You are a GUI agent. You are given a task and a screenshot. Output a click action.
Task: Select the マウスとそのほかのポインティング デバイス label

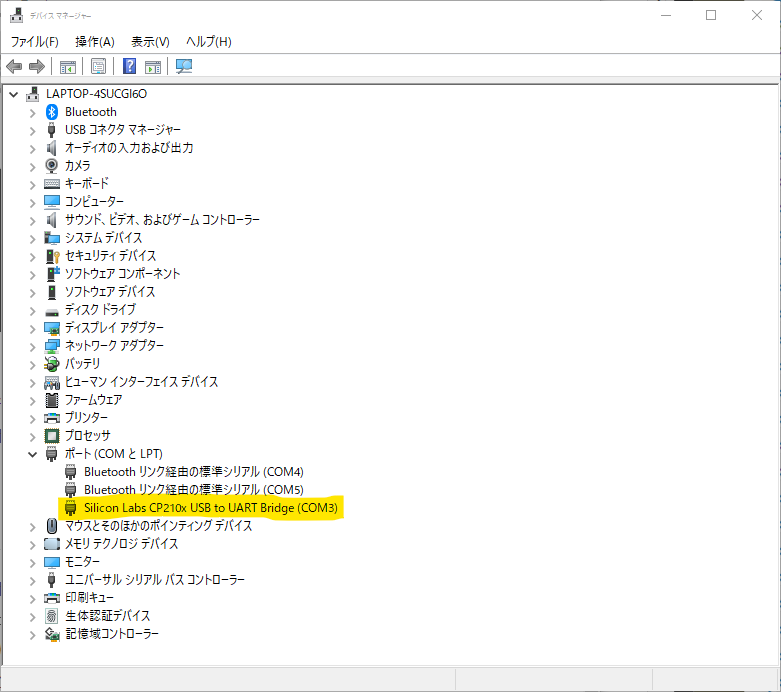click(x=158, y=526)
